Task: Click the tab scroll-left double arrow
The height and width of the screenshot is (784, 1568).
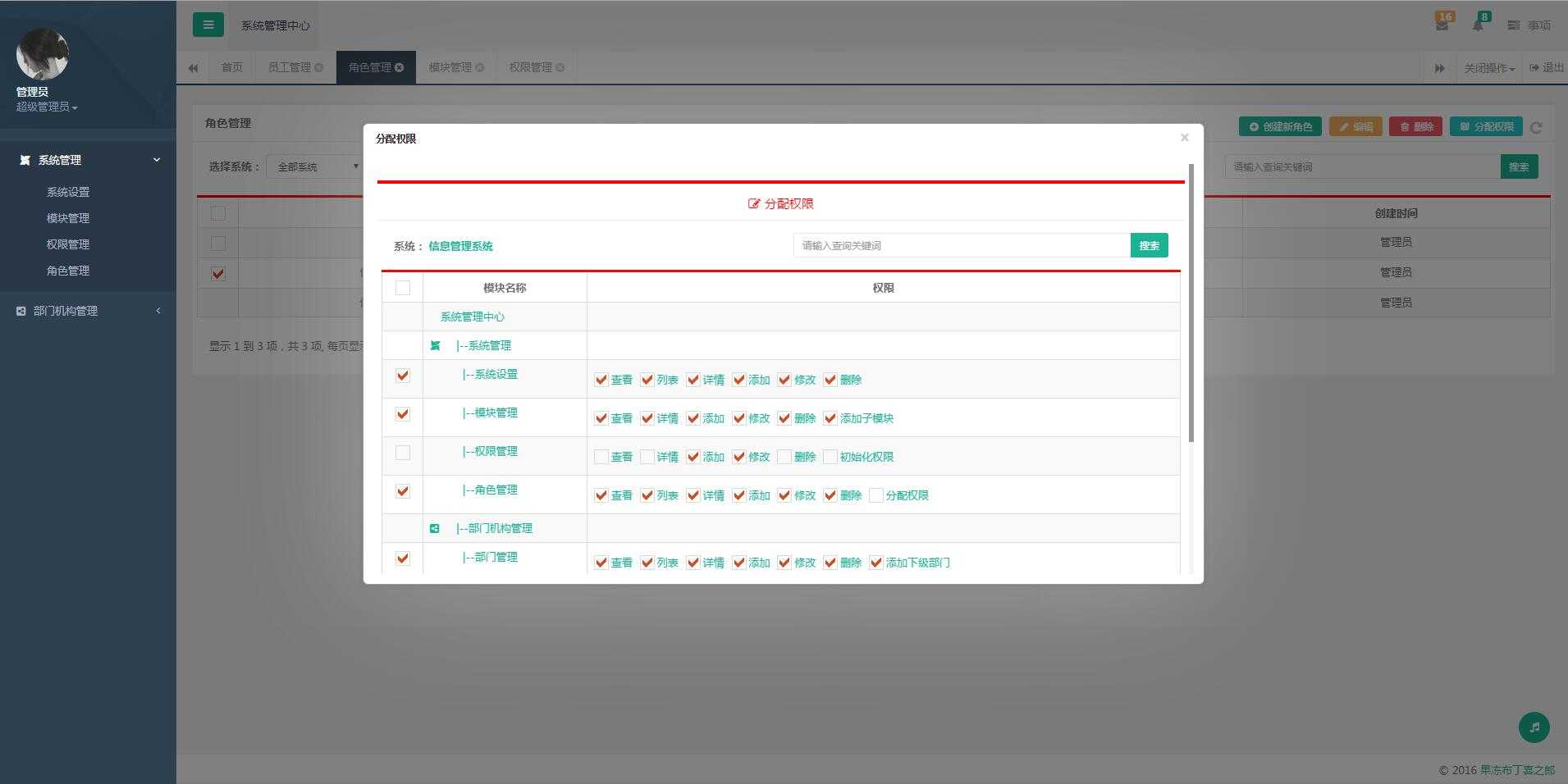Action: pos(193,67)
